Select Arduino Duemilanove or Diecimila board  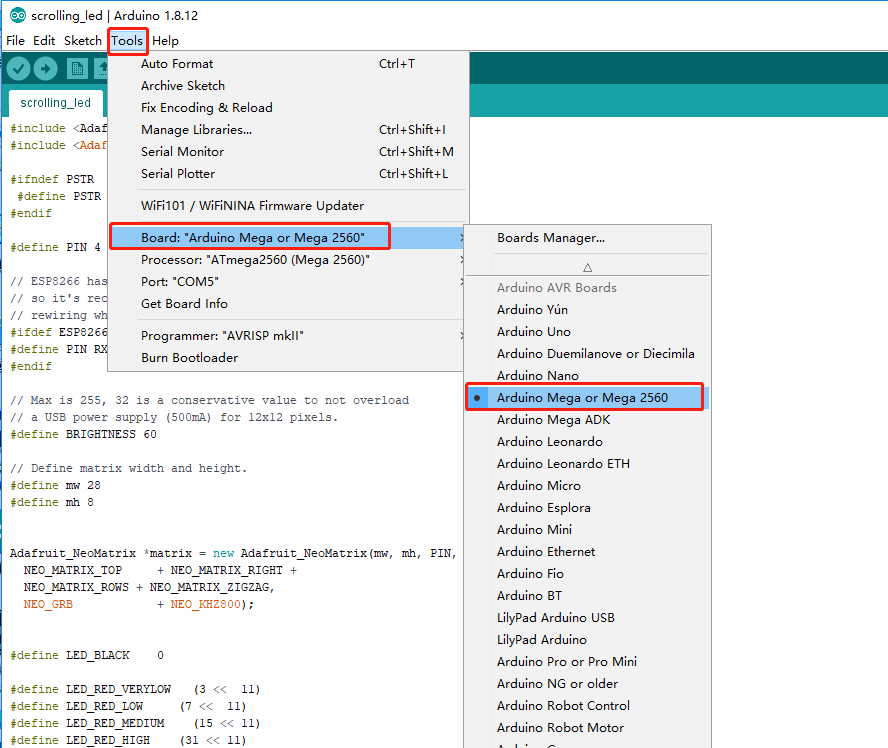click(587, 354)
